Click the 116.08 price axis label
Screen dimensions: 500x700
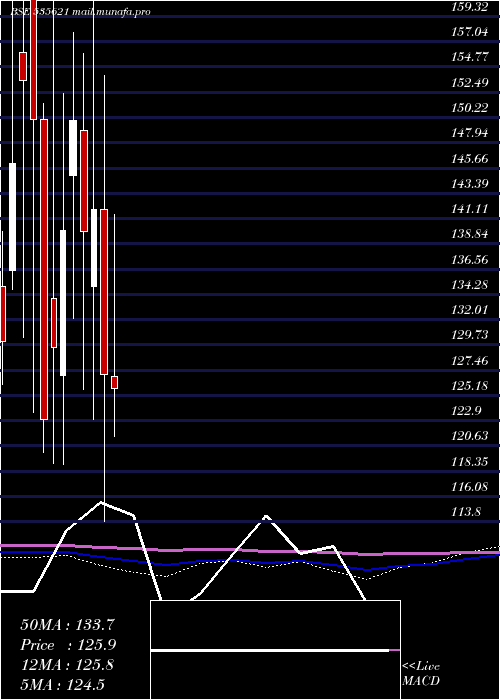click(x=470, y=487)
